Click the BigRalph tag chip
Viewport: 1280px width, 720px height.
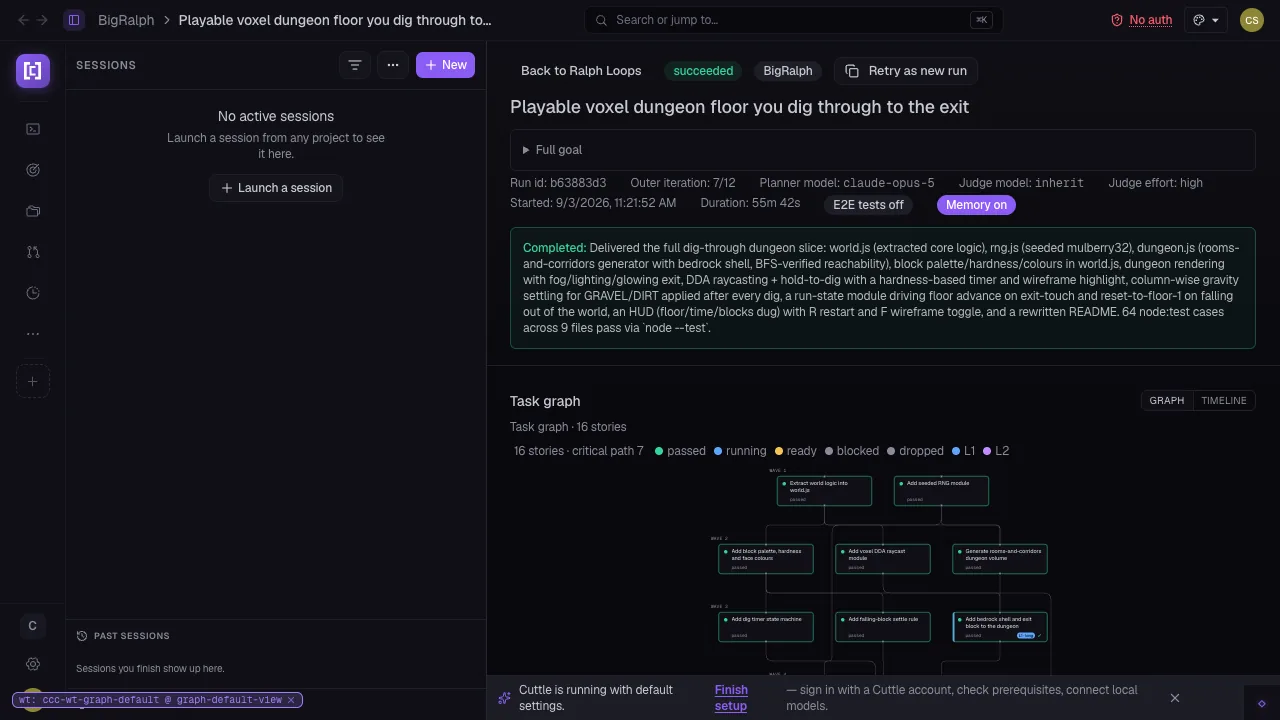[x=788, y=71]
